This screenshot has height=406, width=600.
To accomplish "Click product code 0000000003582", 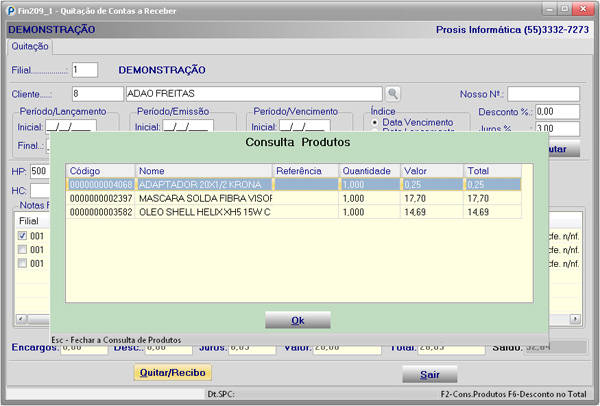I will (x=101, y=212).
